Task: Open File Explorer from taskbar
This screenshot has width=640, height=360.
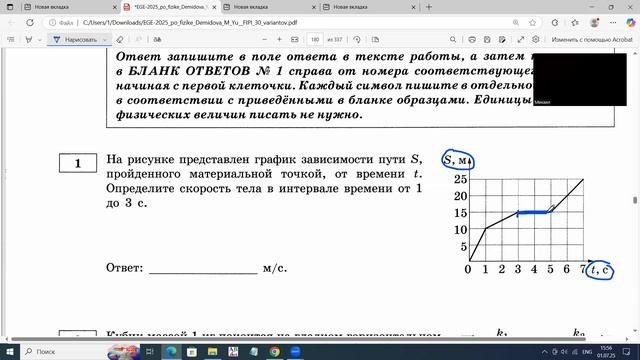Action: (x=212, y=351)
